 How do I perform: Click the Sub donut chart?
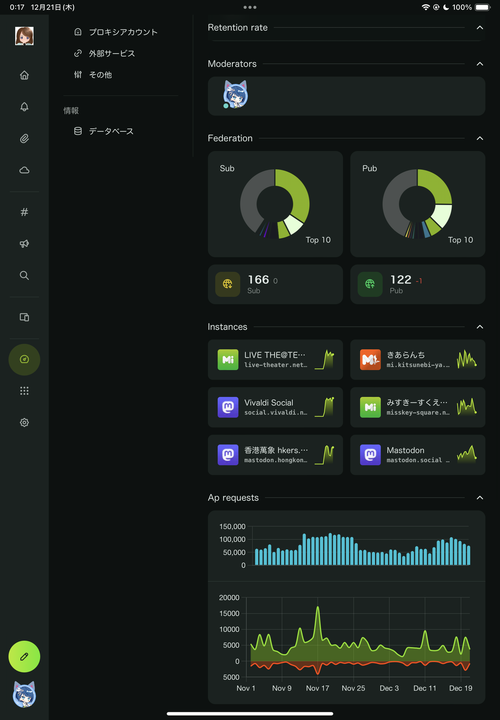275,204
